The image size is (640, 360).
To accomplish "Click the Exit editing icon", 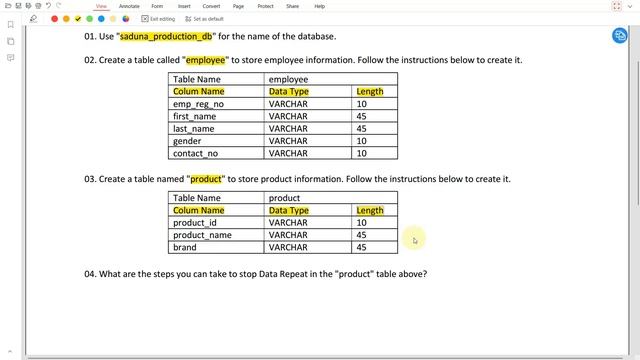I will pos(145,19).
